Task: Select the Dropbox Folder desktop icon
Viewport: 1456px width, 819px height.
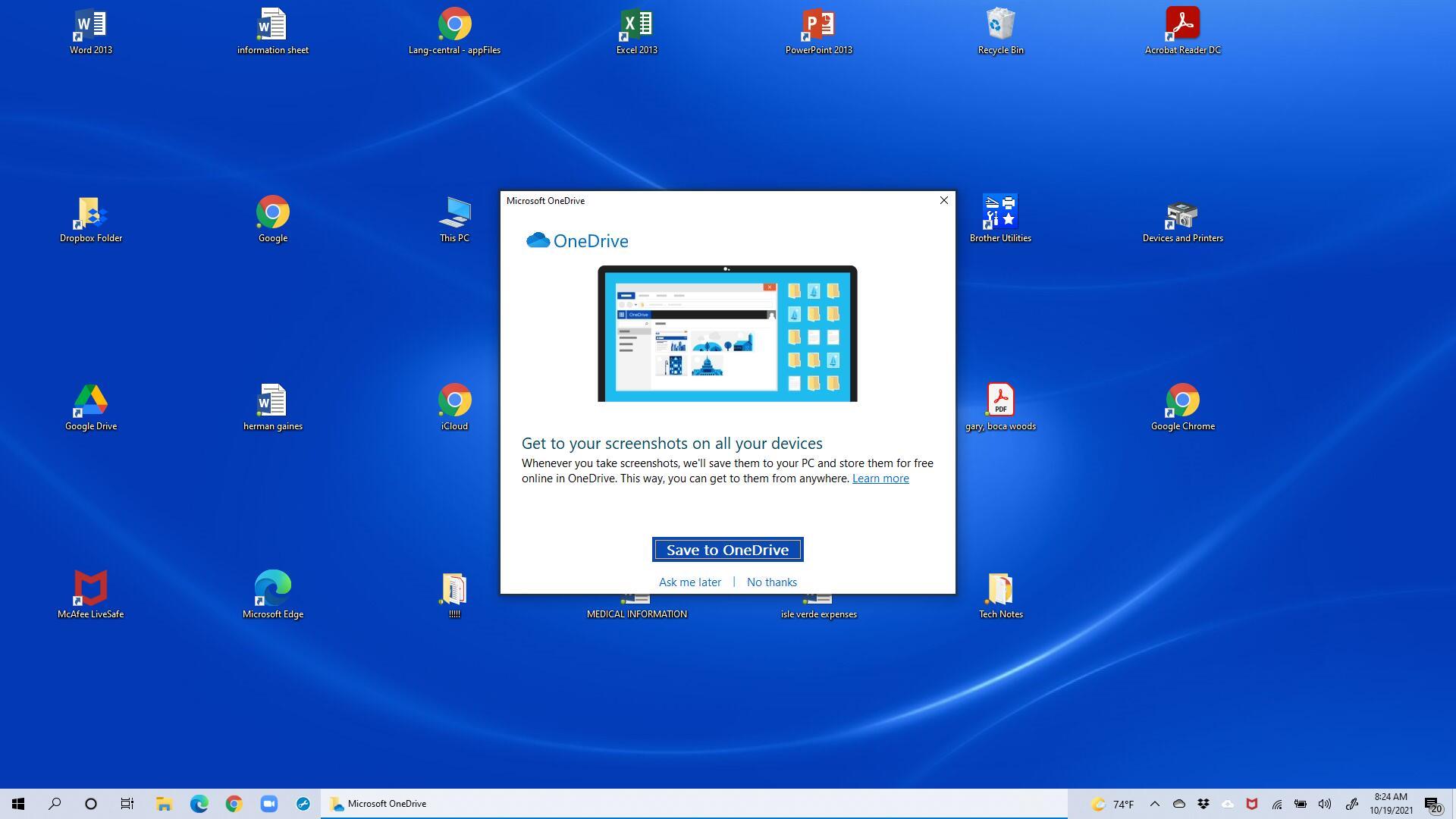Action: pos(91,219)
